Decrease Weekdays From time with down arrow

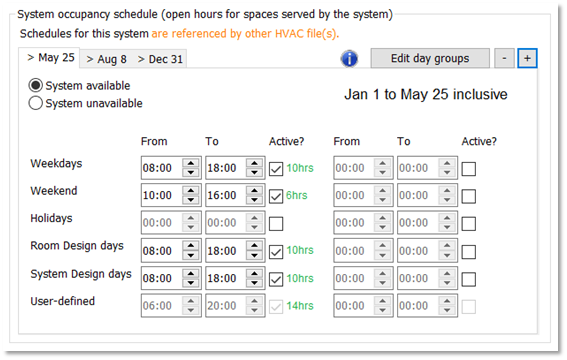pos(191,173)
